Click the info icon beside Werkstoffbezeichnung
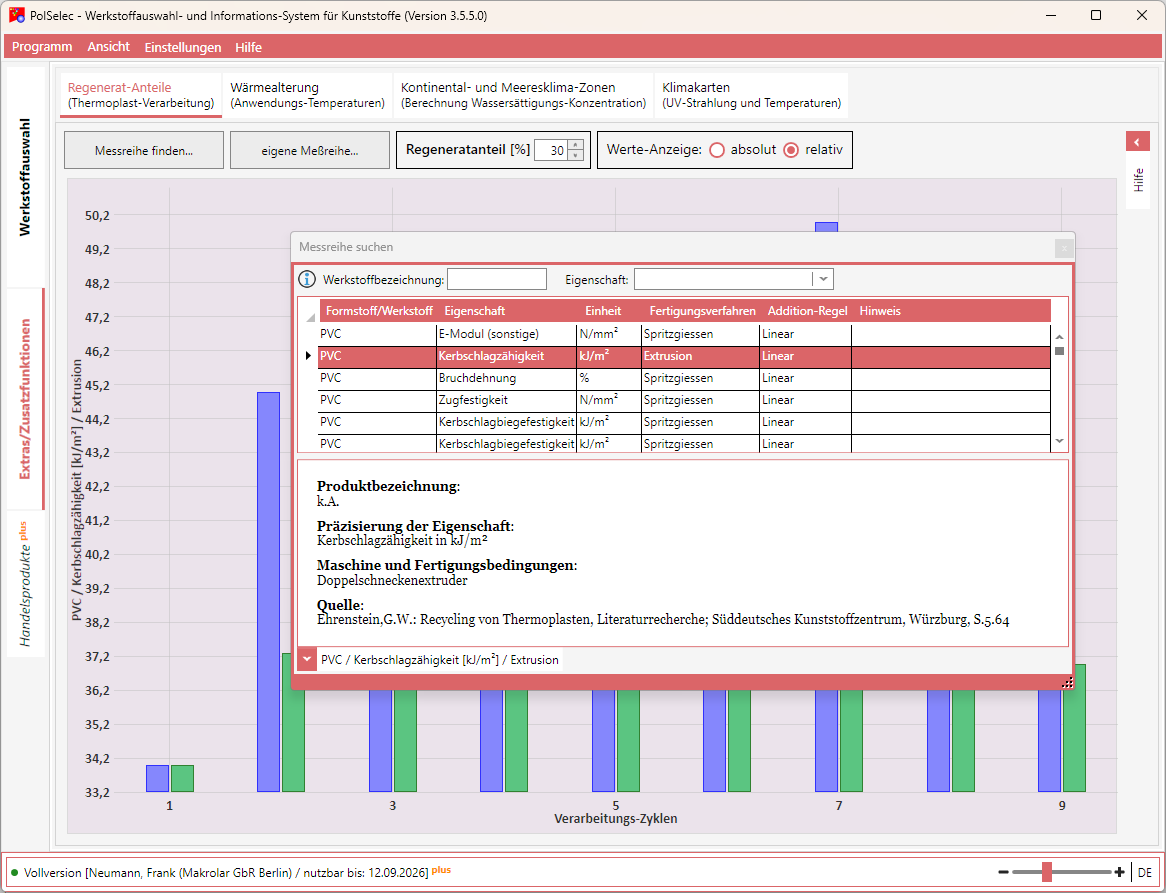Image resolution: width=1166 pixels, height=893 pixels. tap(306, 280)
